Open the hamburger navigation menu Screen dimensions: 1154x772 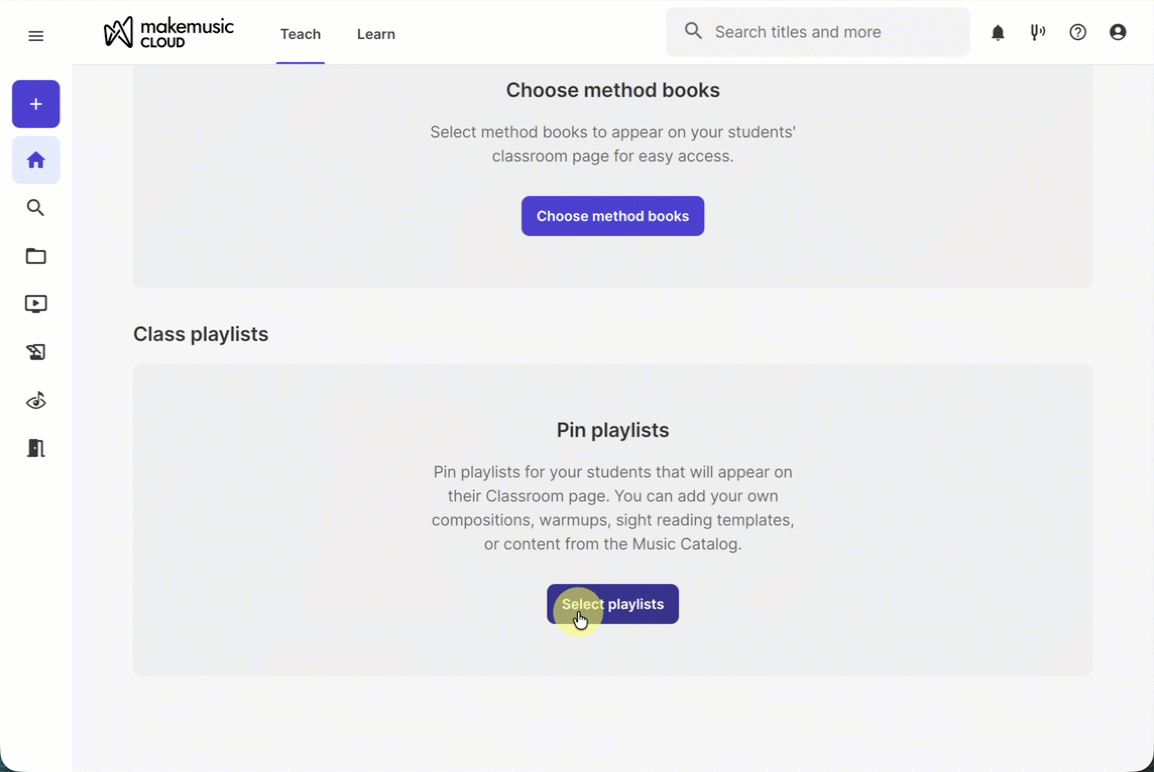(35, 36)
